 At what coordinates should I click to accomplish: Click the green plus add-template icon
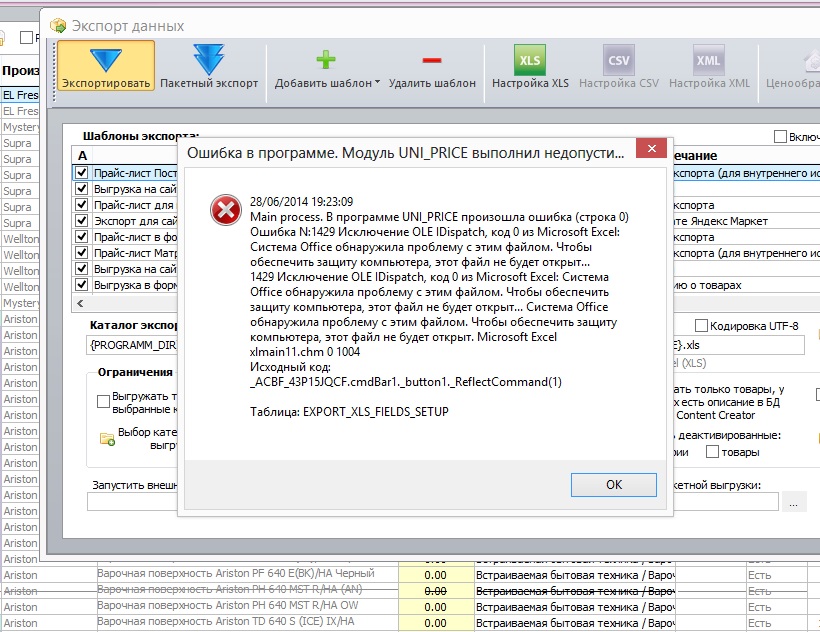click(325, 60)
